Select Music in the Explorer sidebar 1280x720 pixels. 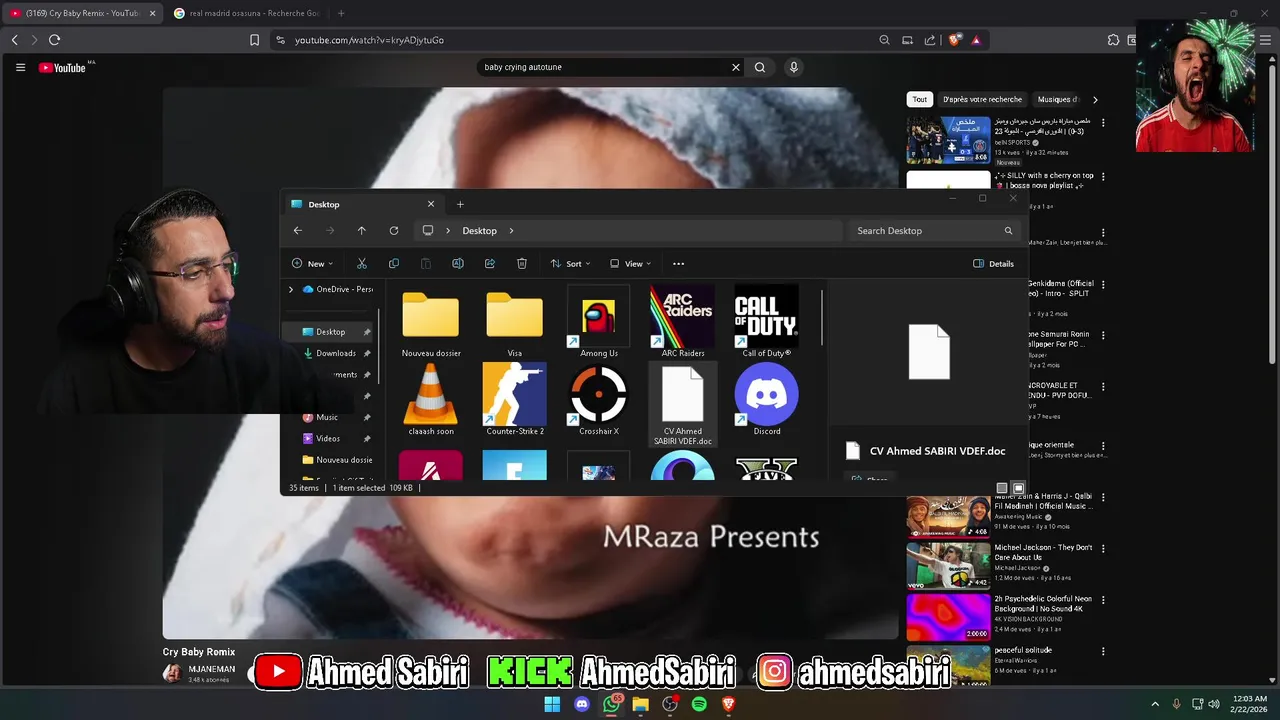coord(327,417)
